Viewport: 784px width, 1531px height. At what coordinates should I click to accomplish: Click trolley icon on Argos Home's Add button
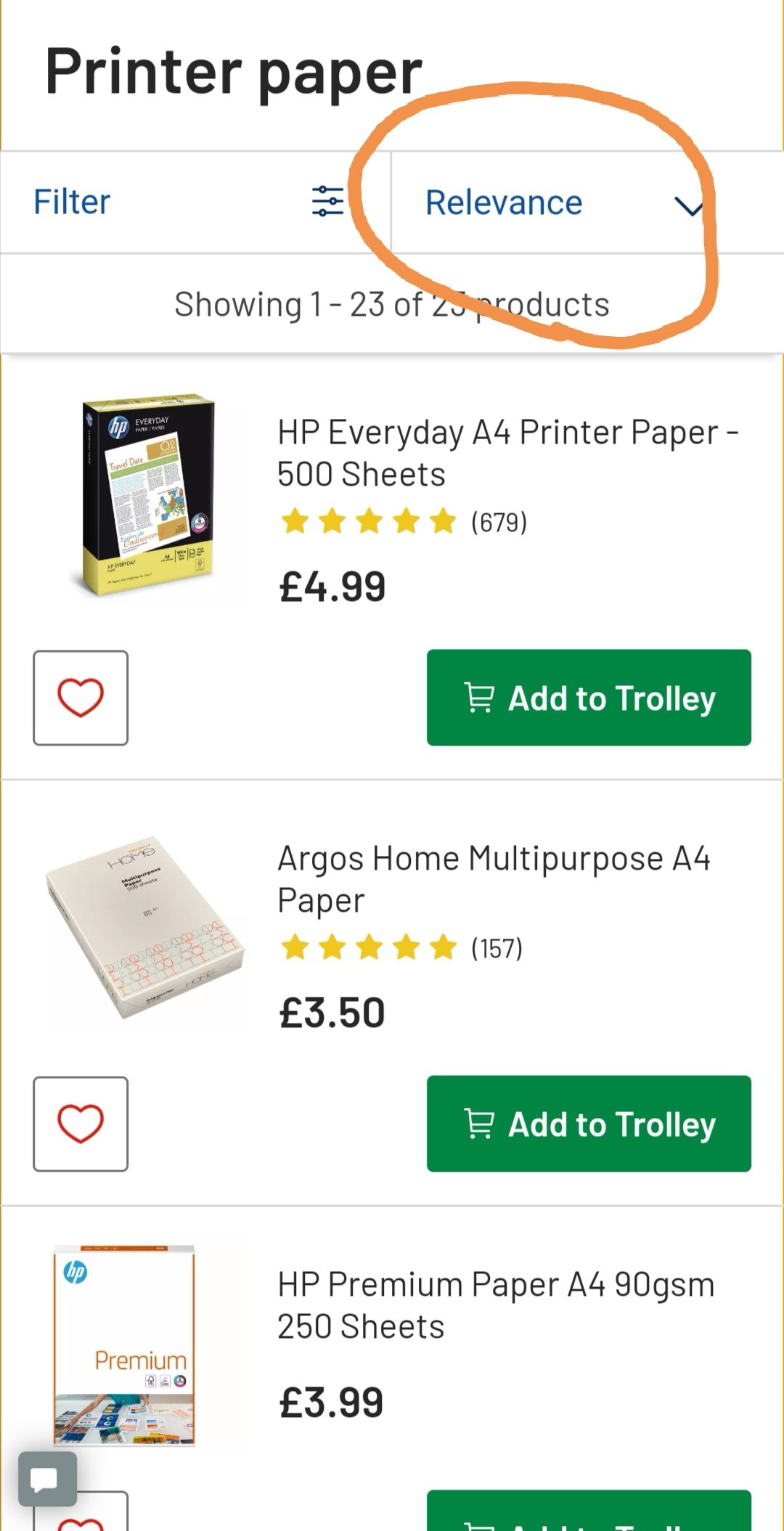click(x=479, y=1124)
